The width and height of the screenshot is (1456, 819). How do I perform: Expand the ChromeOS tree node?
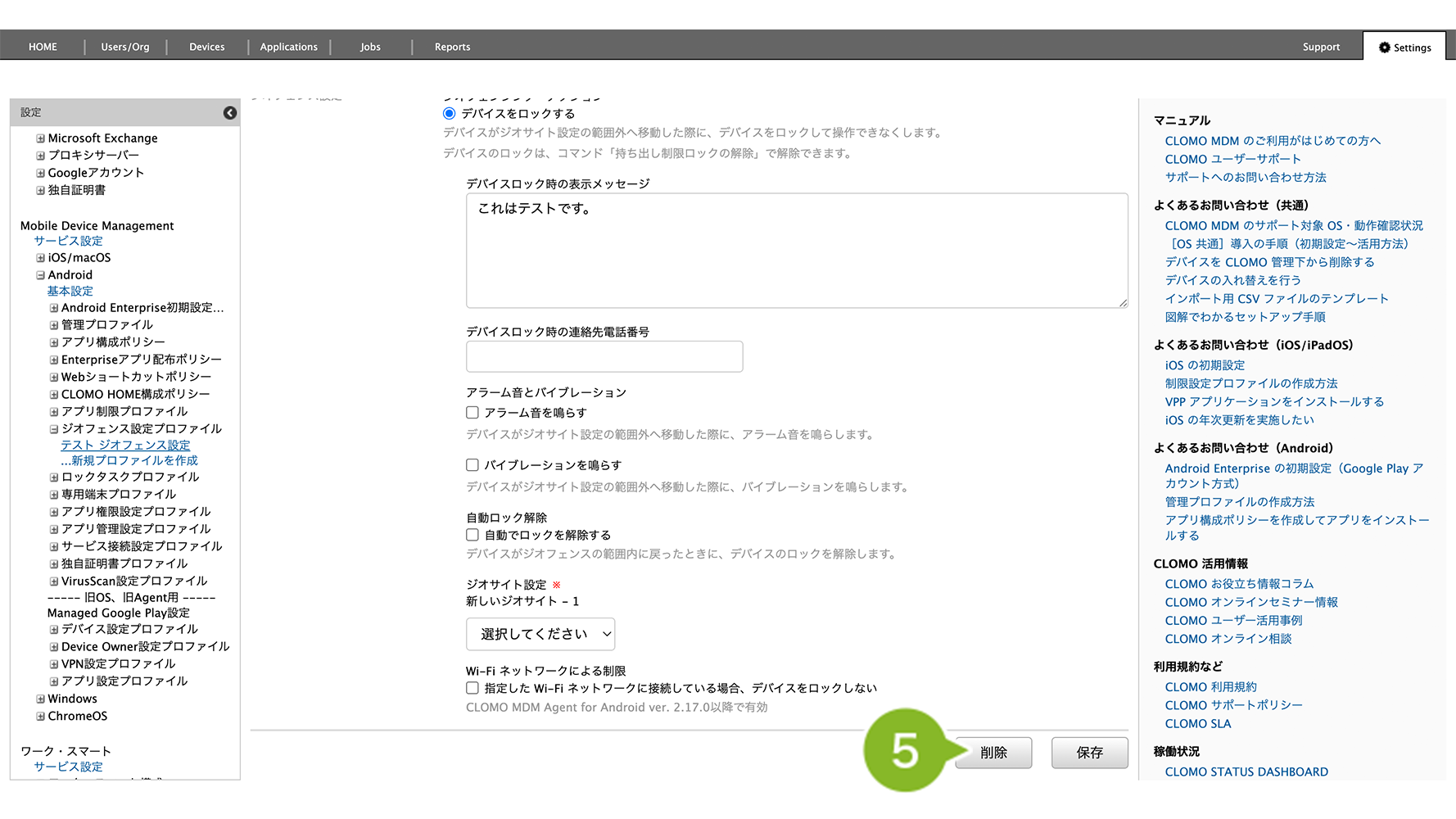40,717
